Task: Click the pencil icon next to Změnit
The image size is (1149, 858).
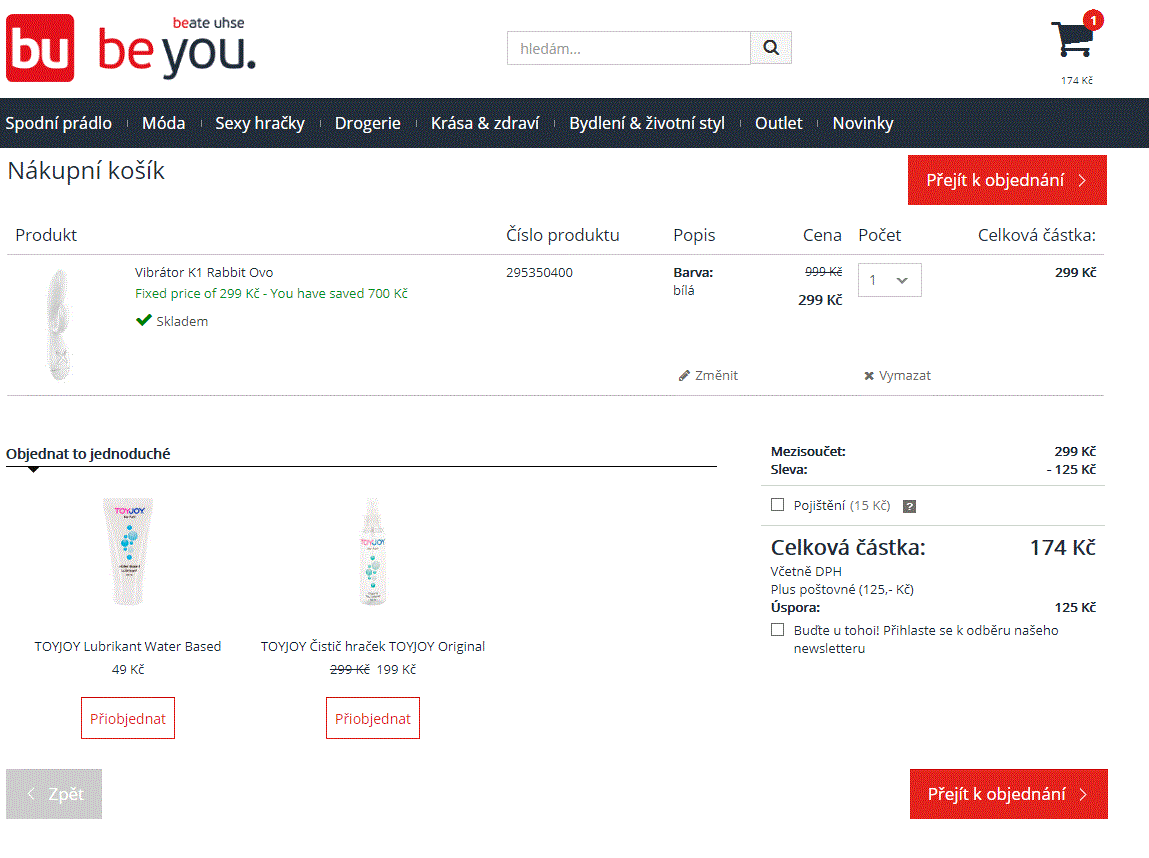Action: tap(684, 376)
